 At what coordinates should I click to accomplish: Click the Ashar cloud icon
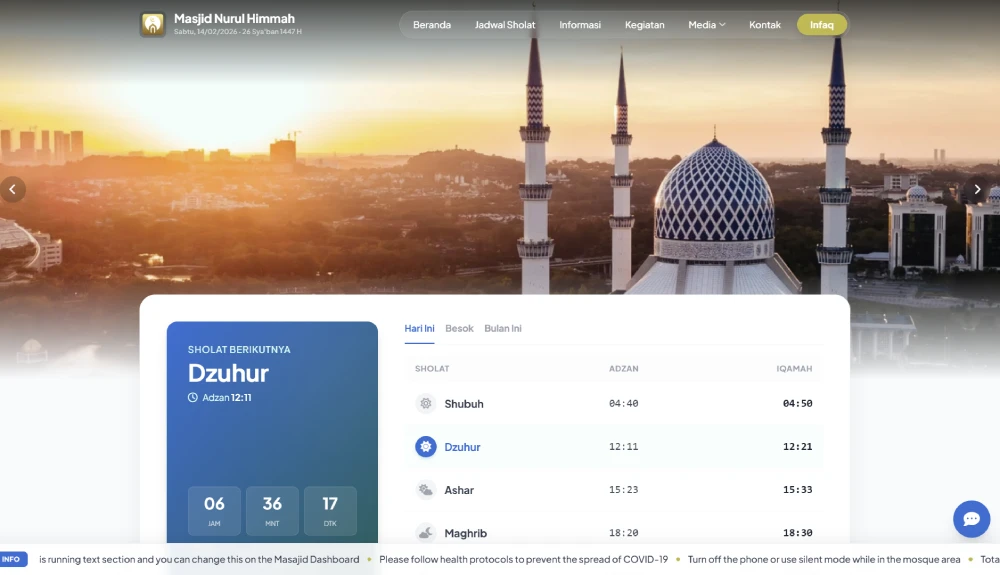(x=426, y=490)
